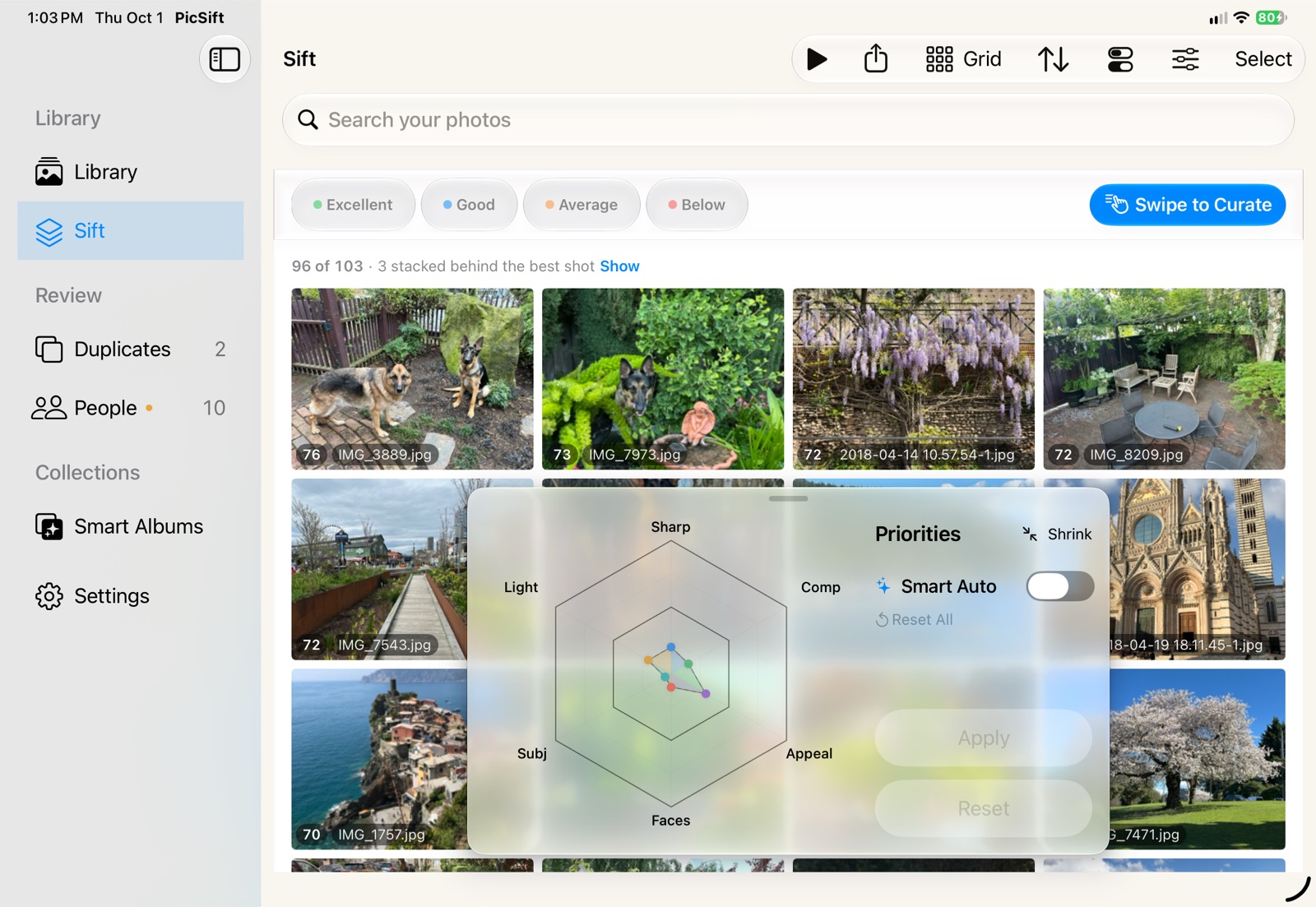1316x907 pixels.
Task: Grab the Priorities panel drag handle
Action: click(x=788, y=498)
